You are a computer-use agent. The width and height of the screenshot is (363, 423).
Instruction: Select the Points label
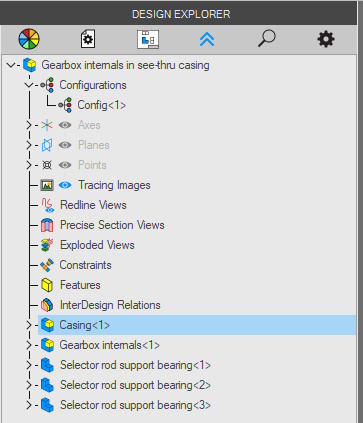(92, 165)
